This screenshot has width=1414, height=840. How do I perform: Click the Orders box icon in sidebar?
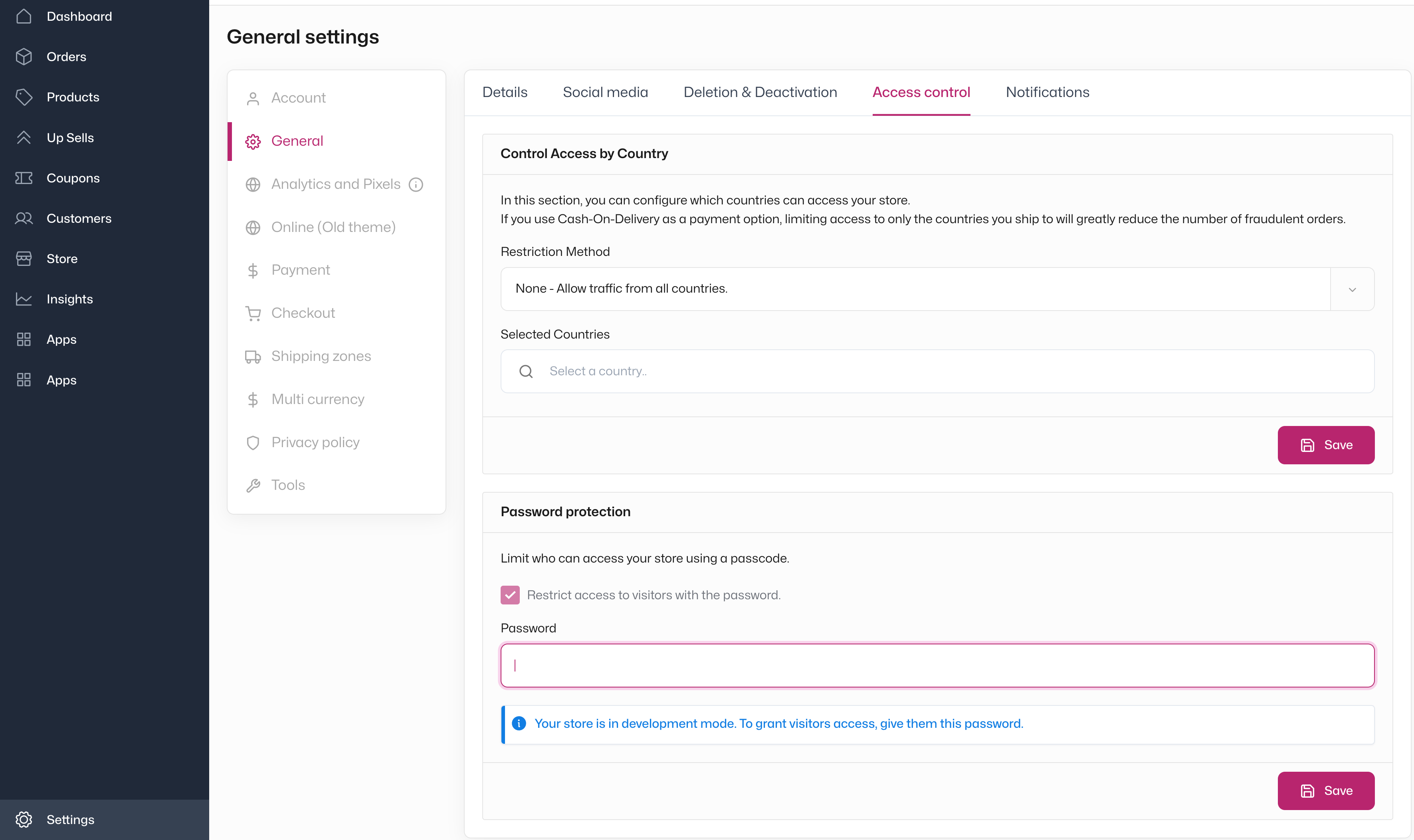click(24, 57)
